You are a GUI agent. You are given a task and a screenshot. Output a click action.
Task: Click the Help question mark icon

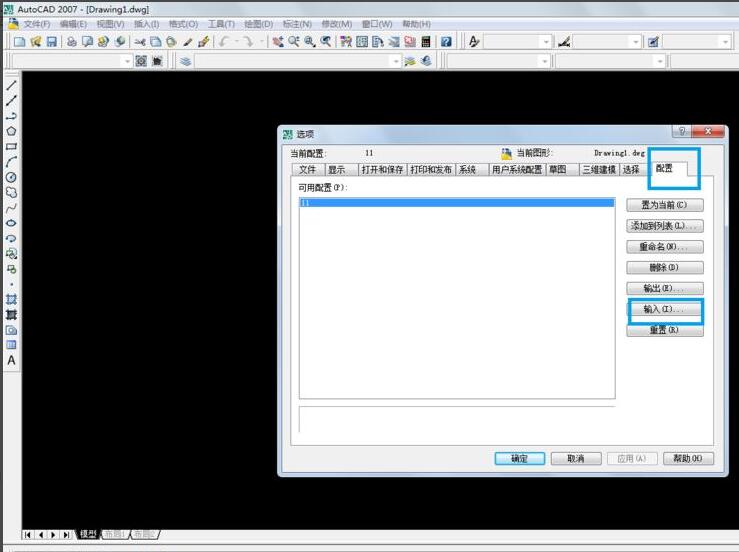click(446, 42)
